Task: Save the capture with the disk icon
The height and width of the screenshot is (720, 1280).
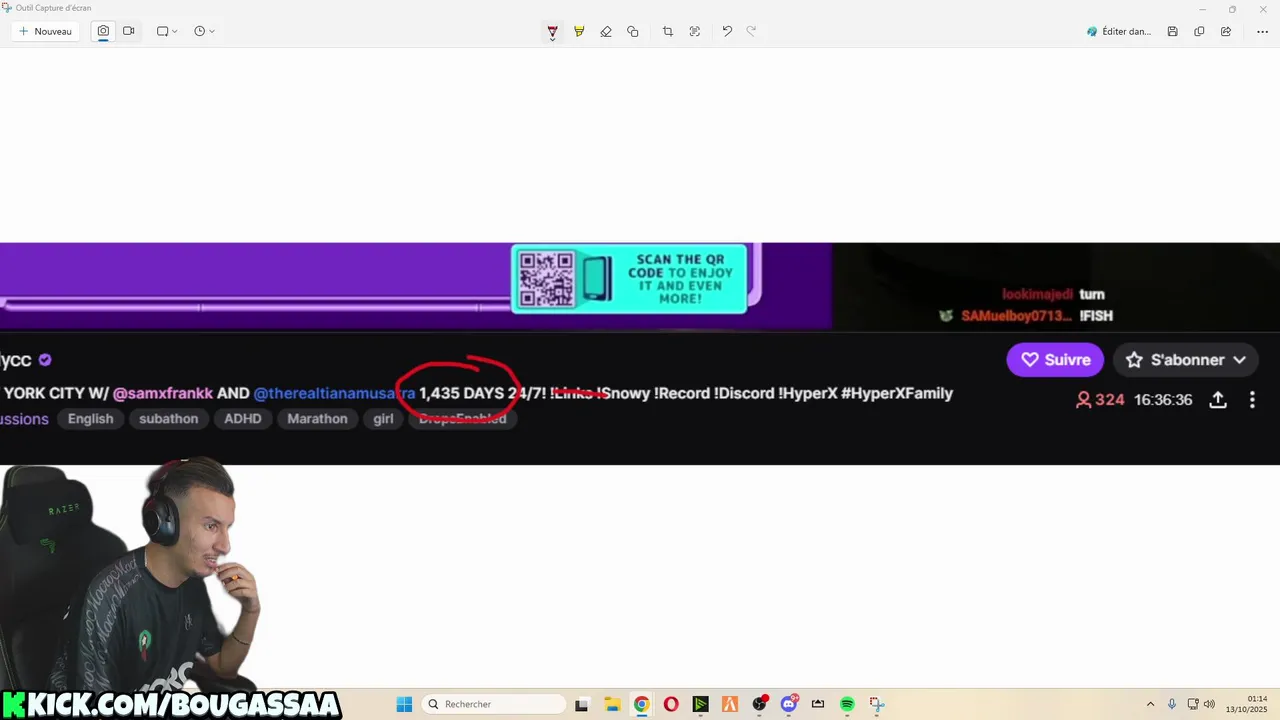Action: pos(1172,31)
